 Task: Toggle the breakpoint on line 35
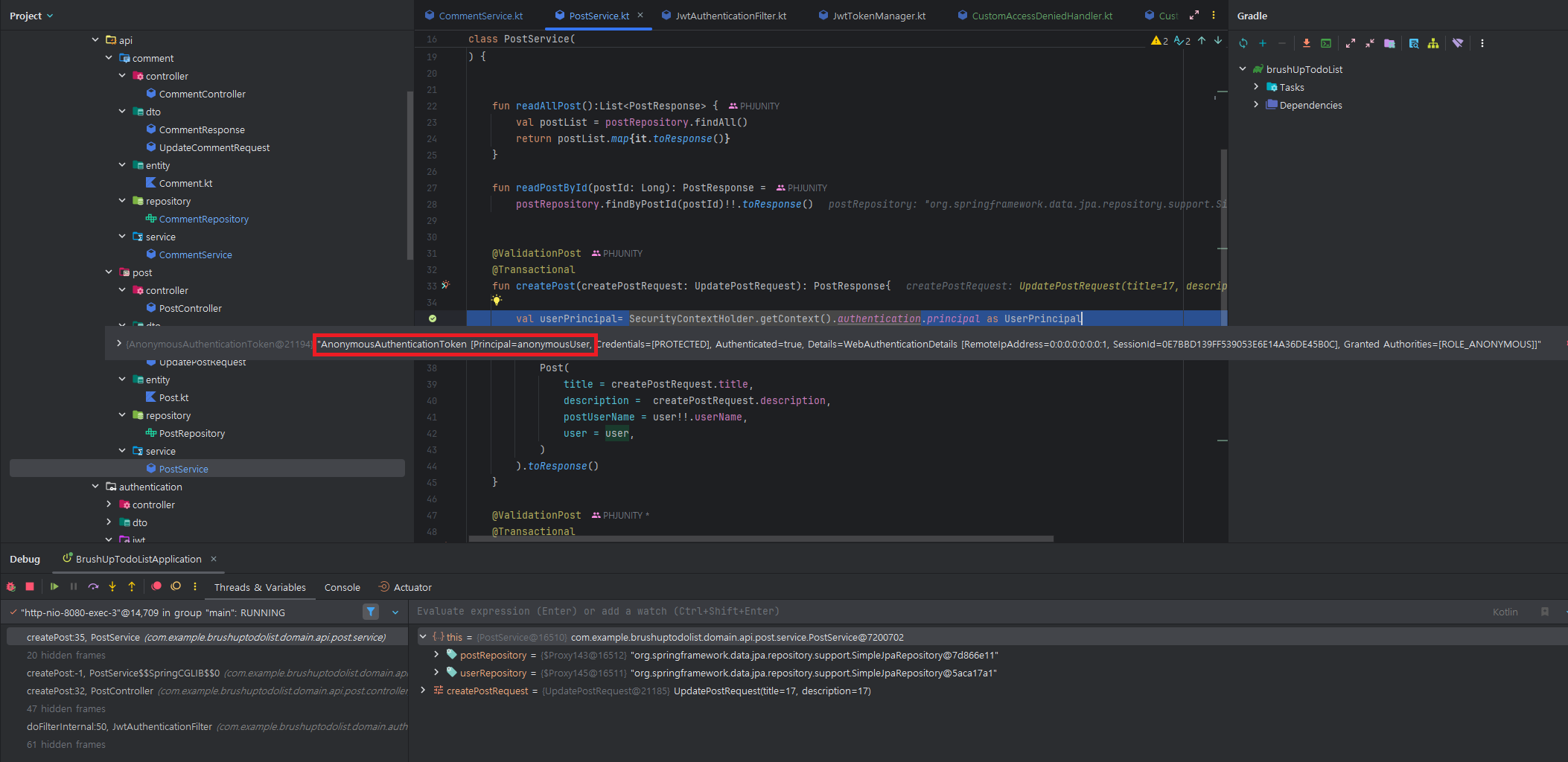(x=433, y=318)
